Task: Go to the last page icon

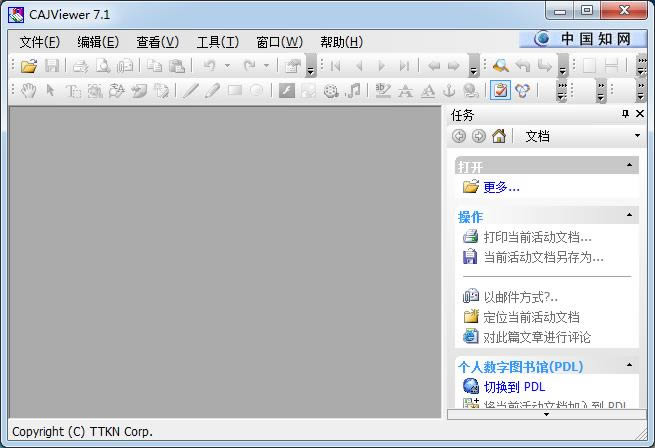Action: (x=404, y=66)
